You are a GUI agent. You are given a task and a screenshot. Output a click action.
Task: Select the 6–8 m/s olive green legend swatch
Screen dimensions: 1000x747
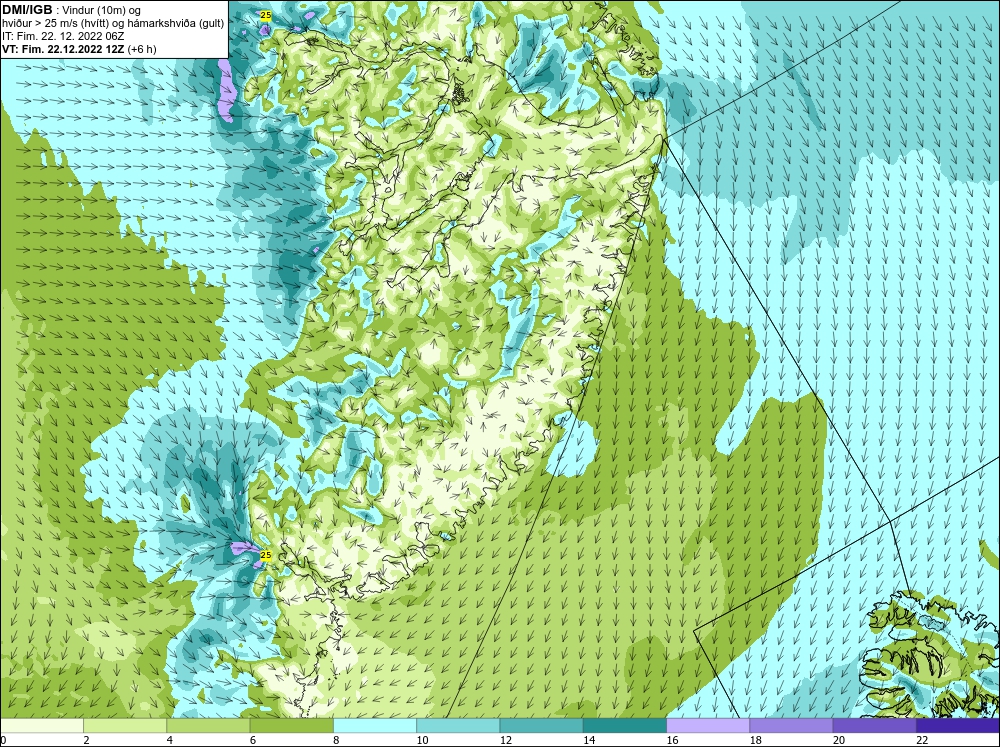(x=291, y=726)
